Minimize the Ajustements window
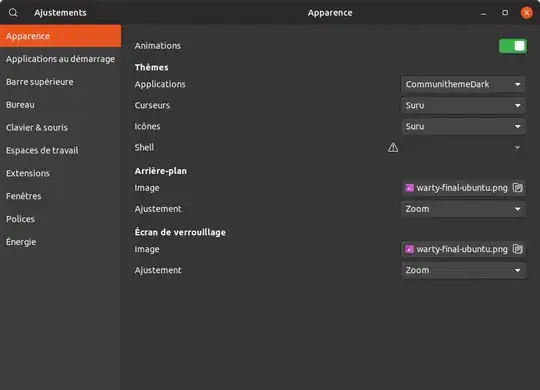The image size is (540, 390). click(x=484, y=13)
